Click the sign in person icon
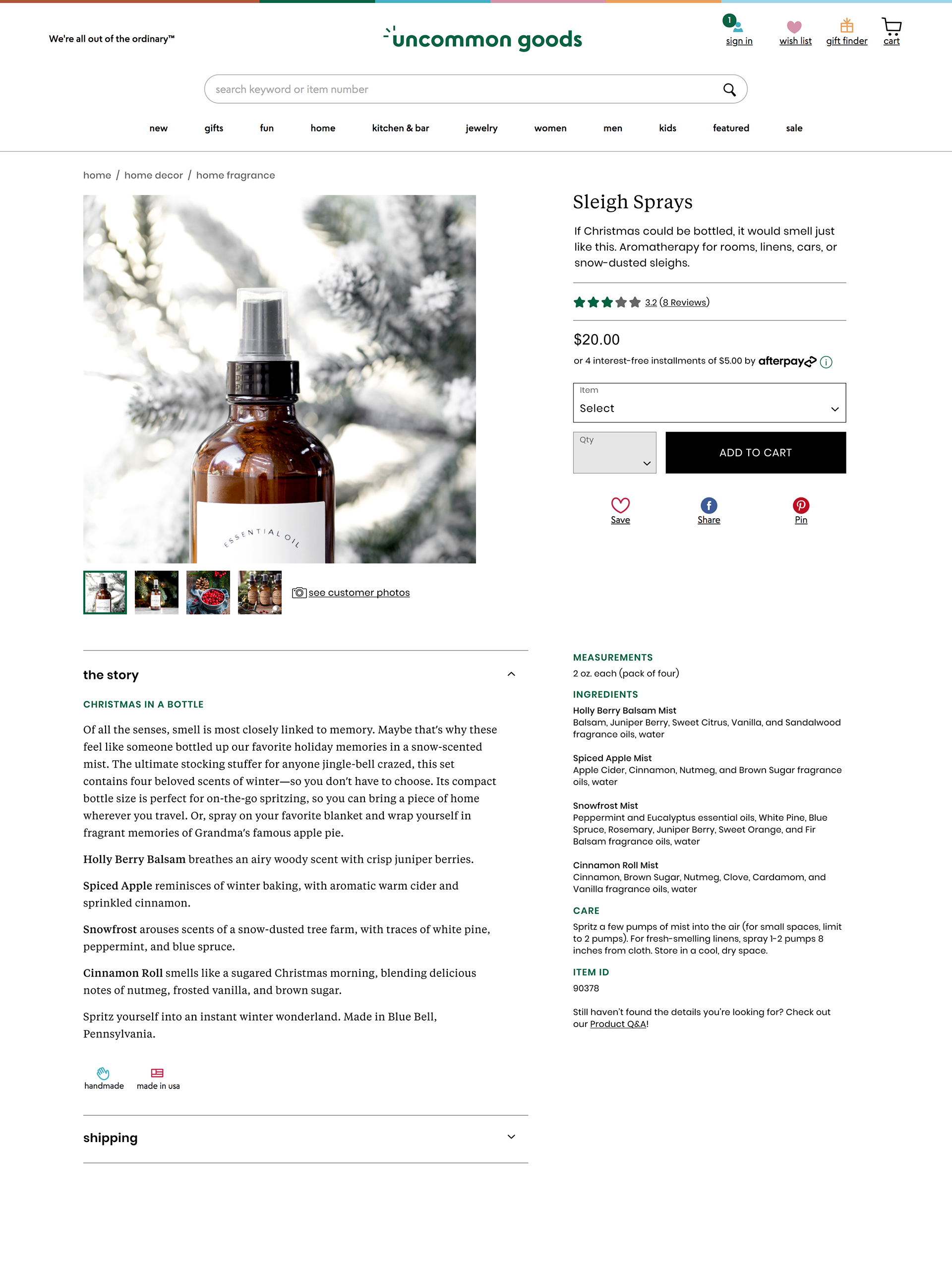Screen dimensions: 952x1271 (x=738, y=26)
